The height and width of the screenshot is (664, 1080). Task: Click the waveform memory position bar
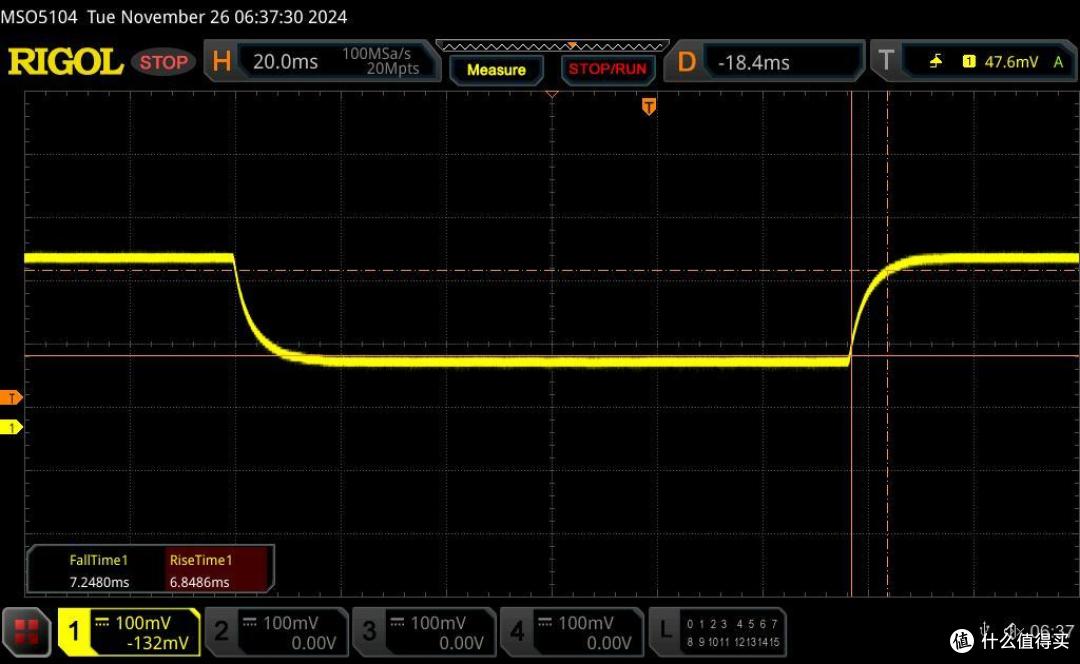552,46
